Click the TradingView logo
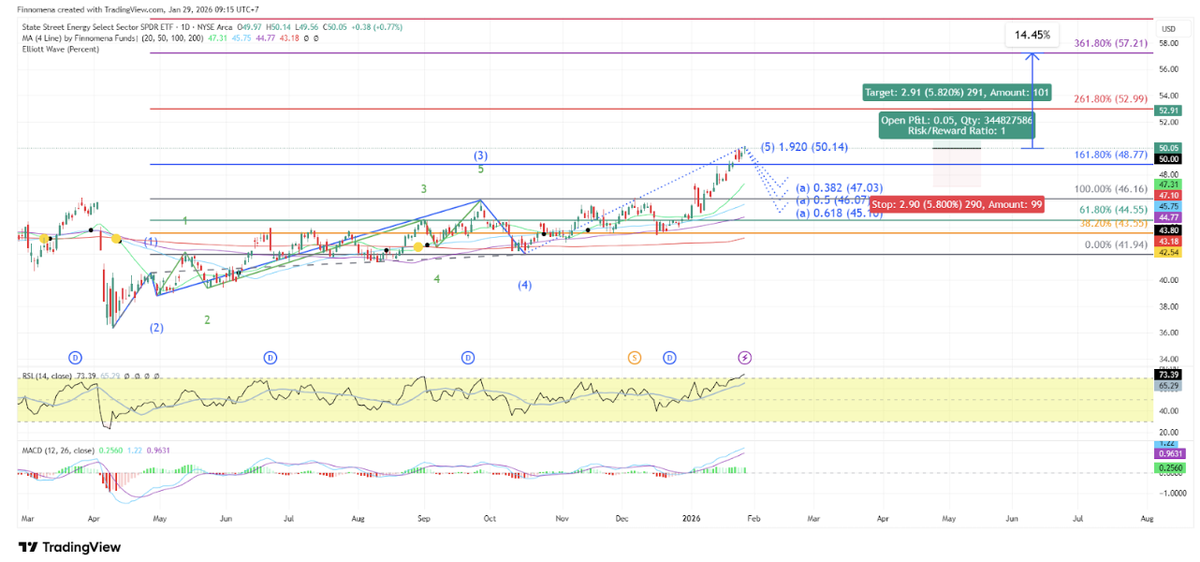 [70, 547]
